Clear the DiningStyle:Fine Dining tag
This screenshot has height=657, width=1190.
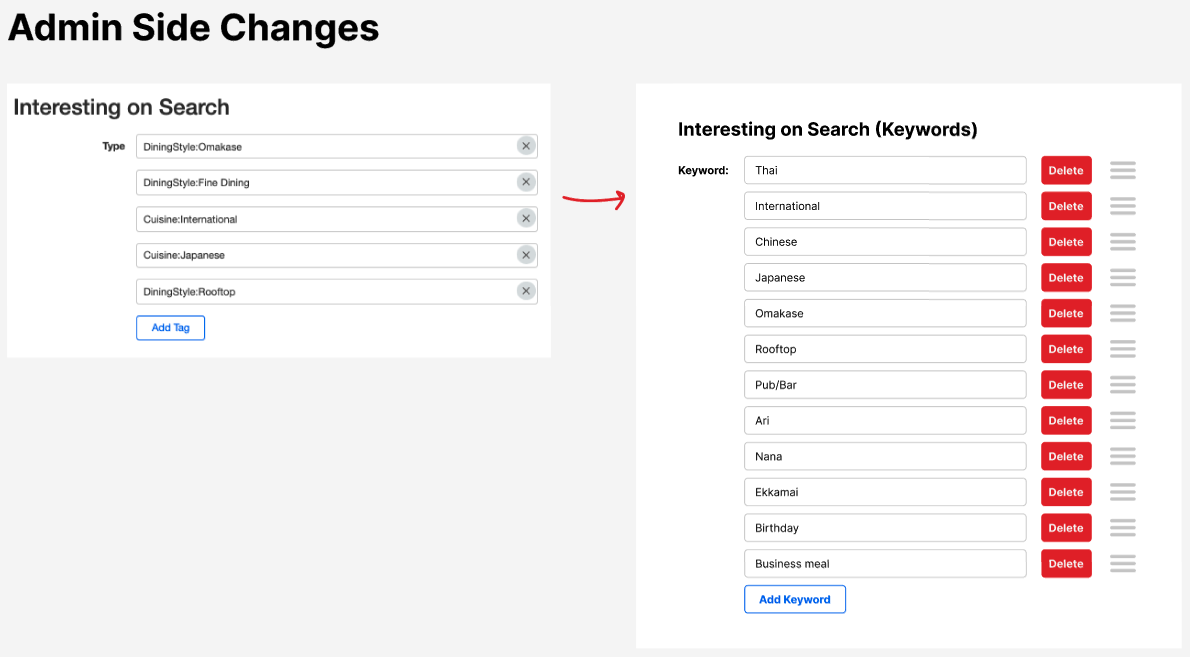point(525,182)
